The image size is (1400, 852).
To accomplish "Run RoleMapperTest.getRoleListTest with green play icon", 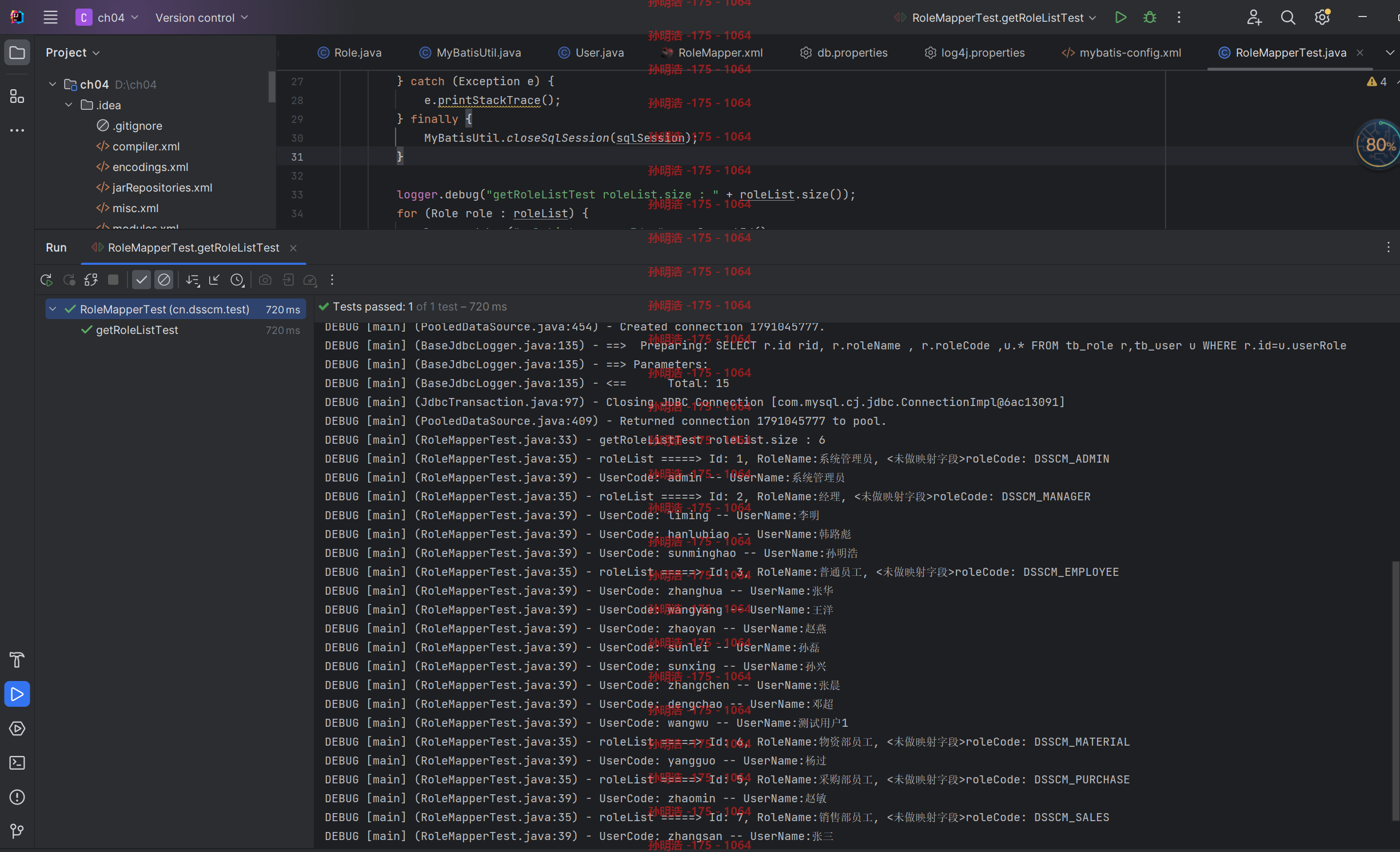I will (x=1120, y=17).
